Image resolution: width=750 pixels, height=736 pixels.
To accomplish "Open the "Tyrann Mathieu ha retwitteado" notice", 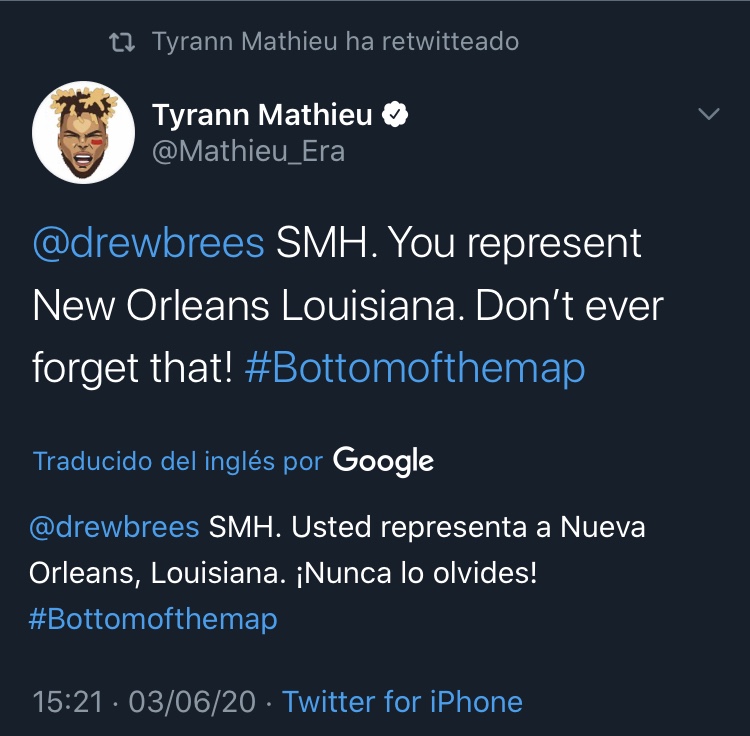I will click(335, 42).
